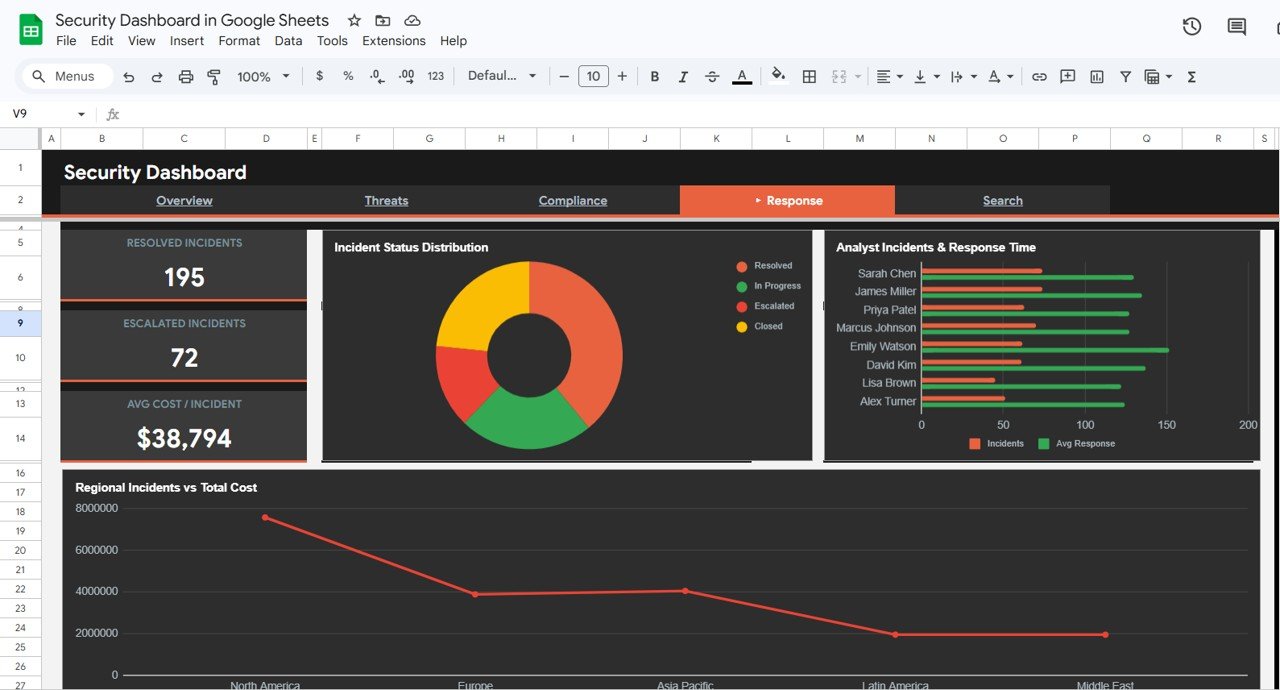Toggle bold formatting

655,77
